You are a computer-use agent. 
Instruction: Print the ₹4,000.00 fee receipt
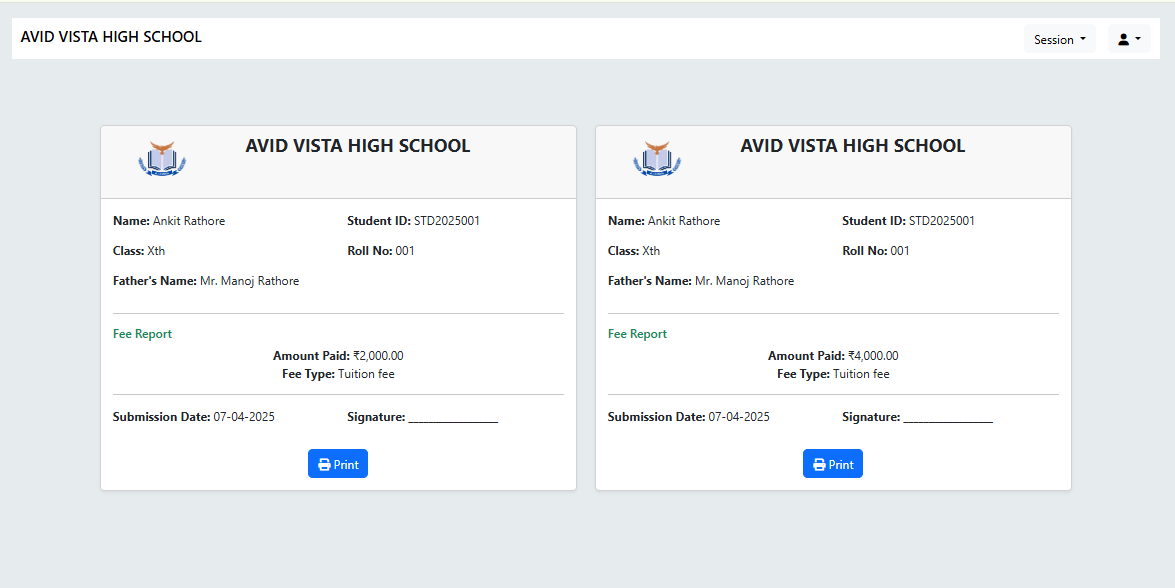pos(833,464)
